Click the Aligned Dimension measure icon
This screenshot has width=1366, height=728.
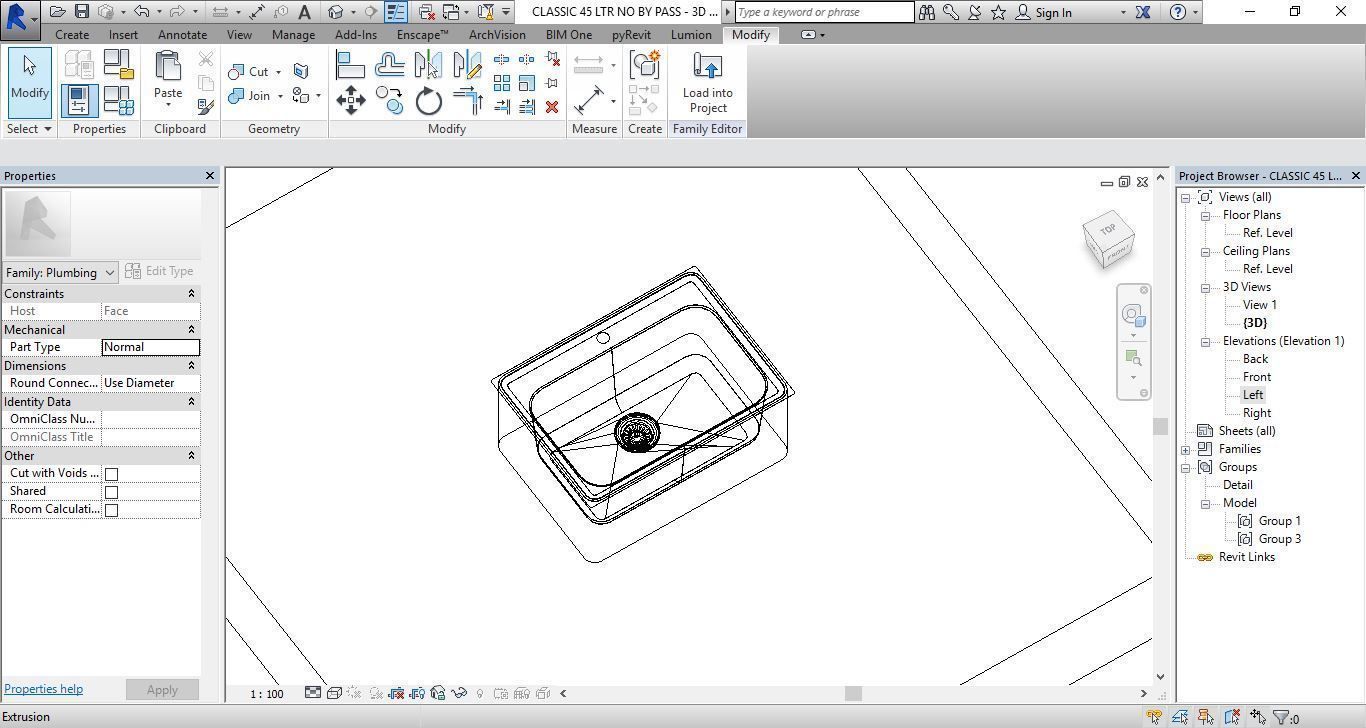(589, 100)
